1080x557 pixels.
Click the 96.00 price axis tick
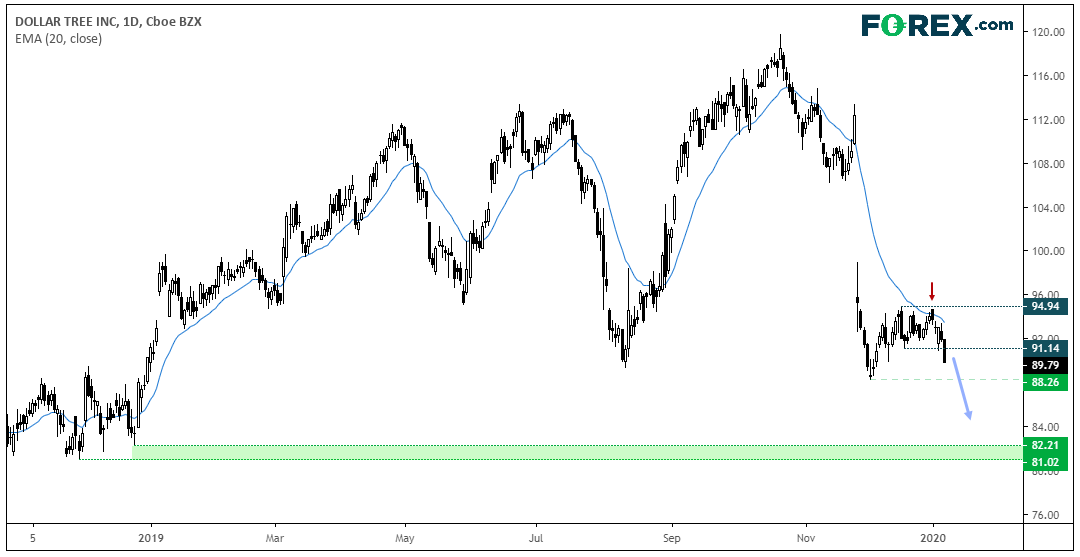1046,295
